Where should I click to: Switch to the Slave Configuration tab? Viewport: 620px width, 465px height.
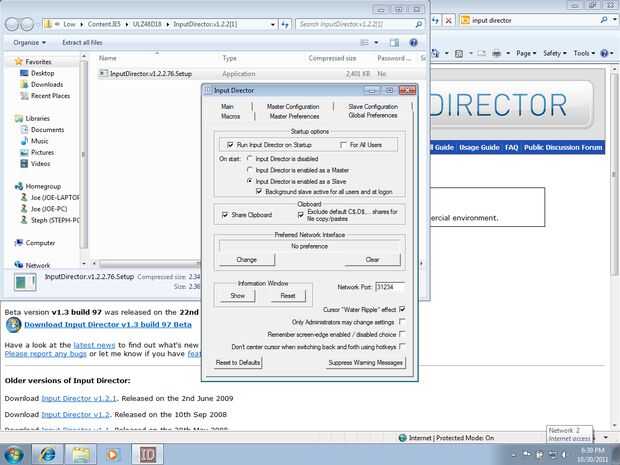coord(373,106)
